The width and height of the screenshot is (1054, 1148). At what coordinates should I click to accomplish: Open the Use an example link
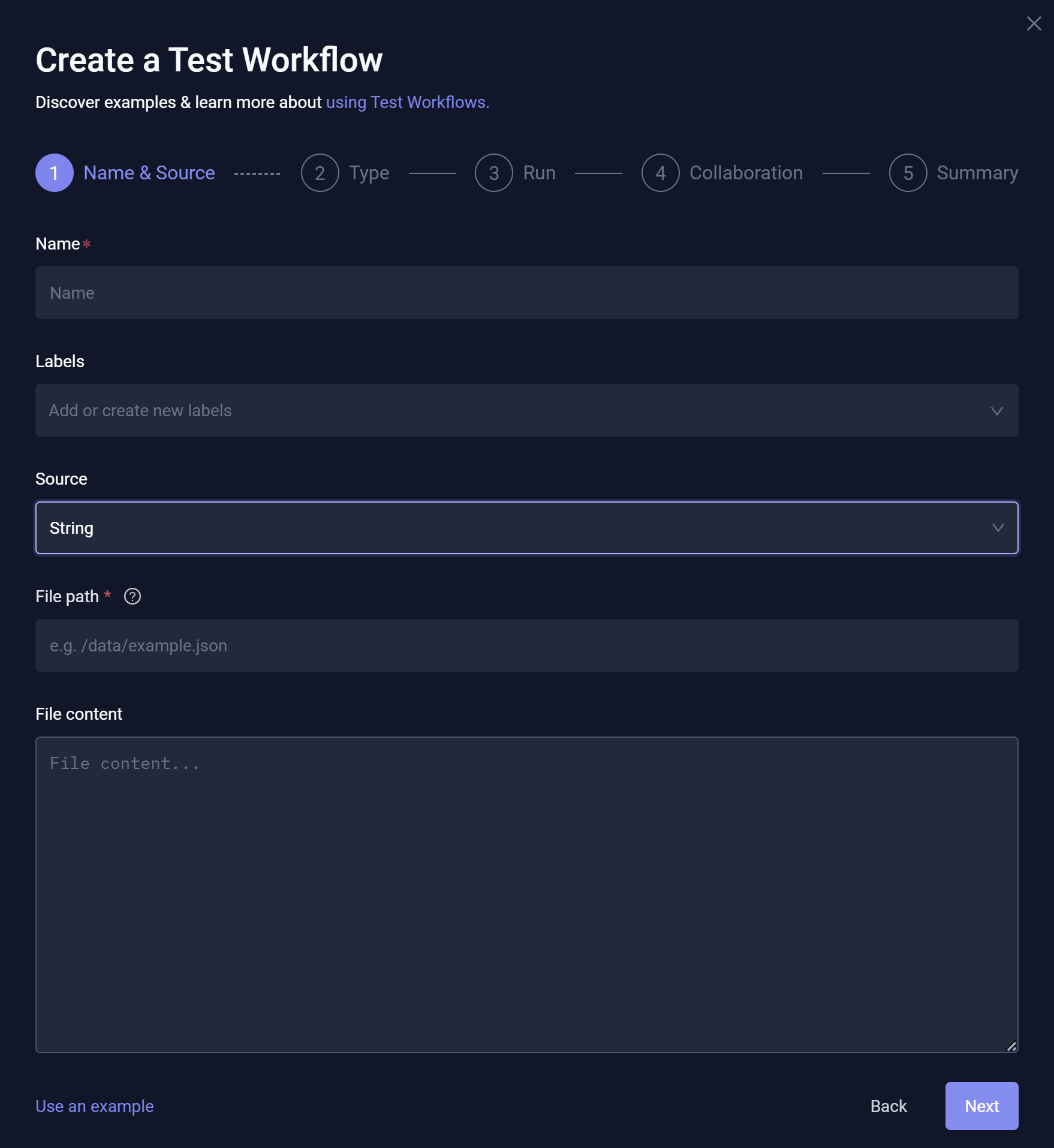[95, 1105]
